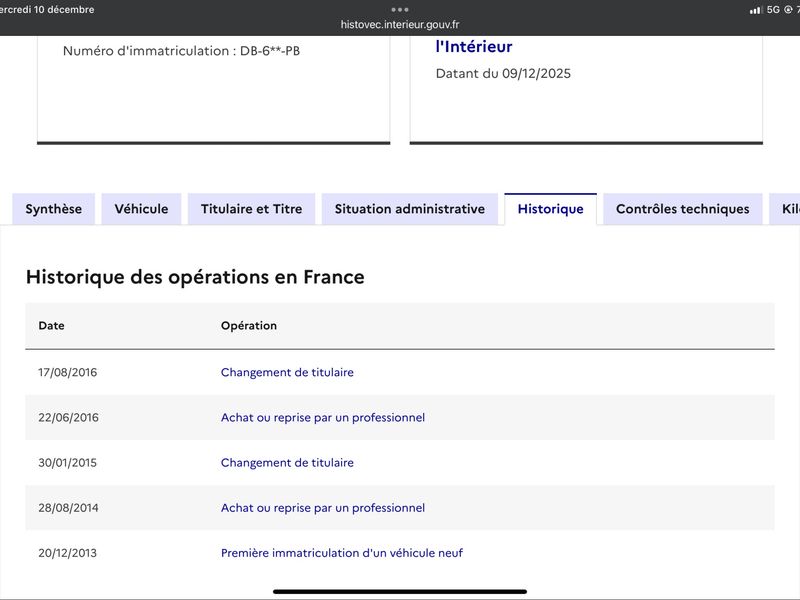Click Changement de titulaire dated 17/08/2016
Screen dimensions: 800x600
pyautogui.click(x=287, y=372)
